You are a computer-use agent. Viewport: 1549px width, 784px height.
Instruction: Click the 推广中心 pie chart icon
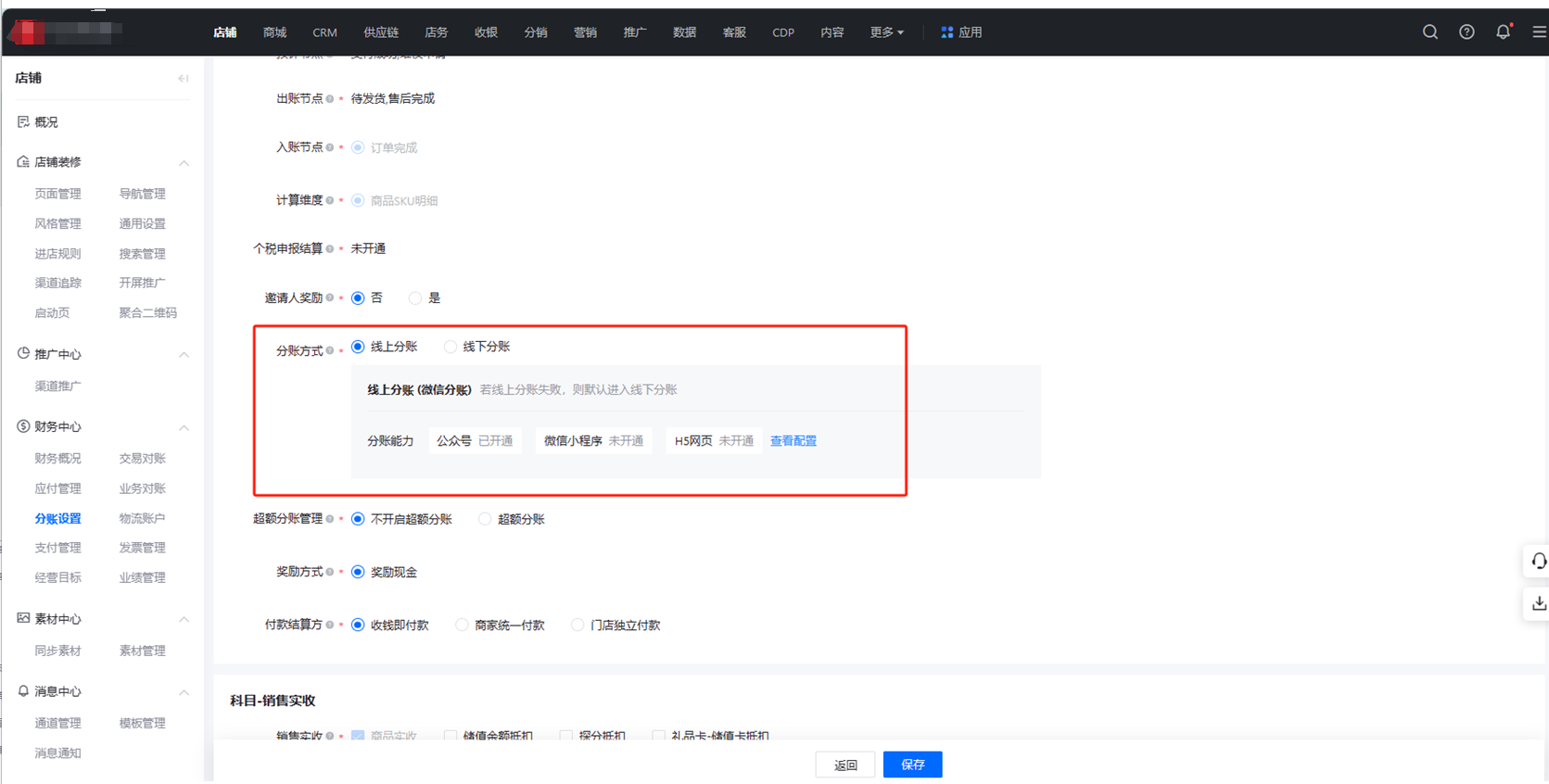click(23, 353)
